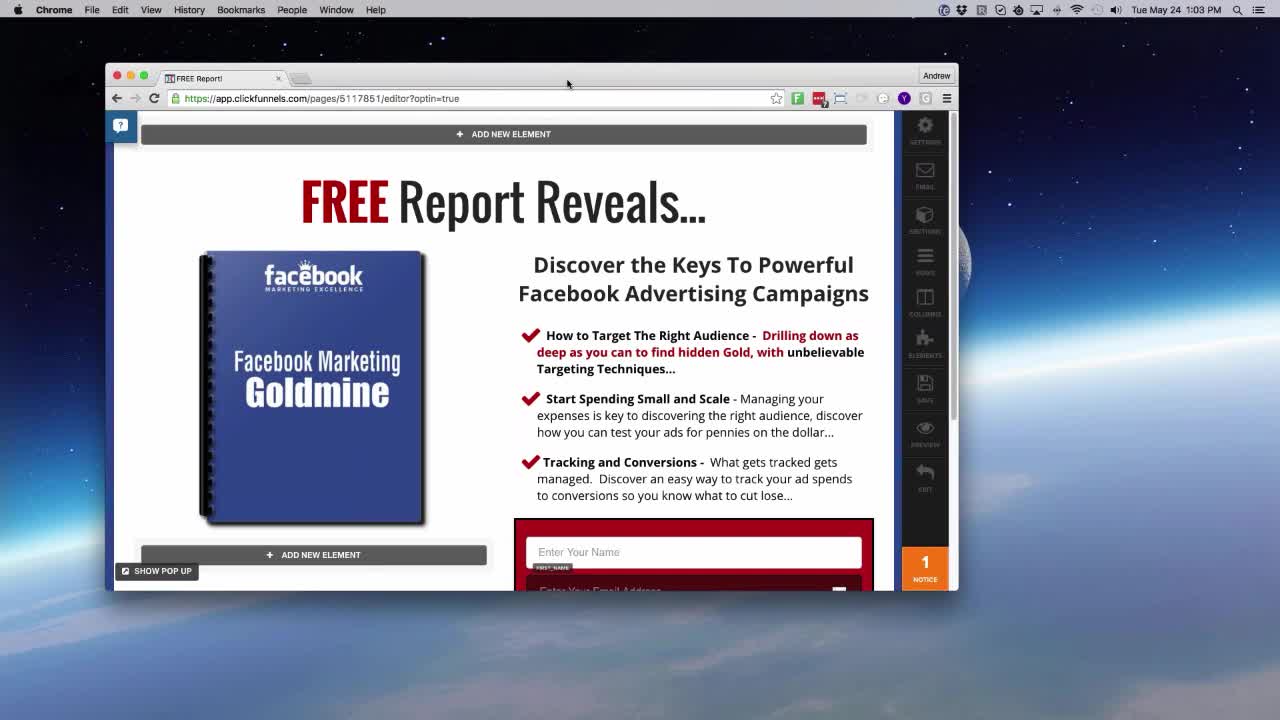Exit the editor with the arrow icon
The width and height of the screenshot is (1280, 720).
coord(925,476)
